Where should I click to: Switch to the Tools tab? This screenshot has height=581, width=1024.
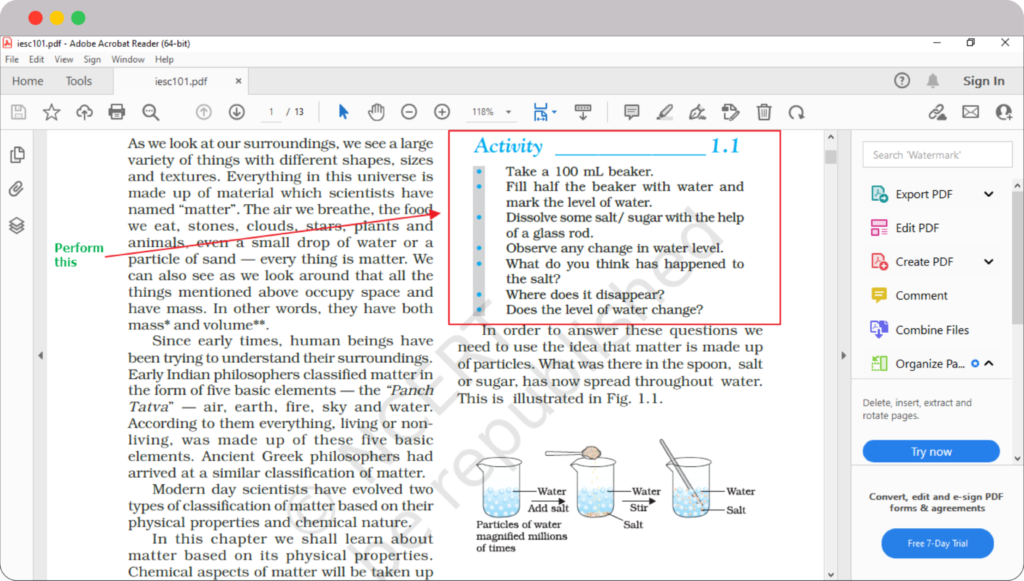point(79,81)
